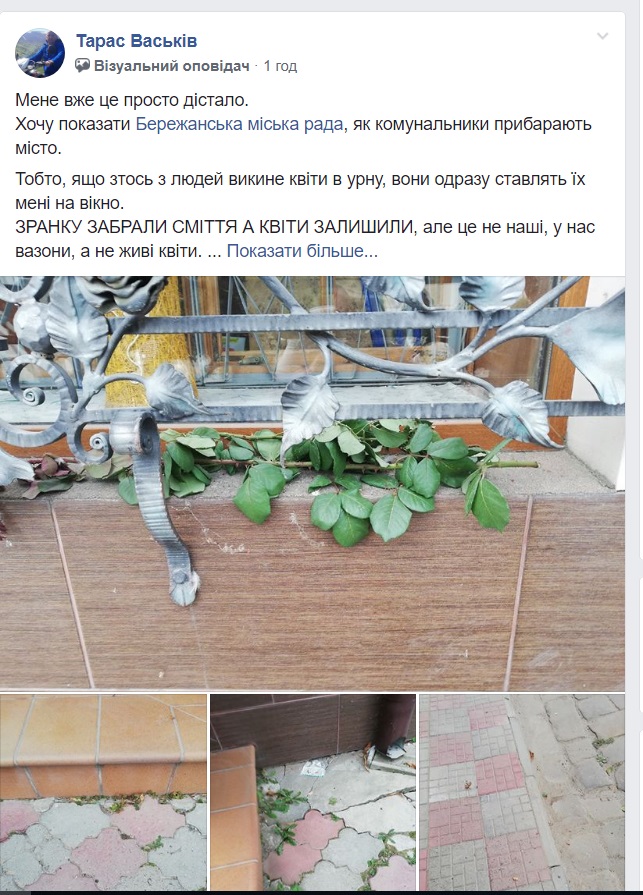Open the post options chevron menu
Viewport: 643px width, 895px height.
click(x=602, y=37)
